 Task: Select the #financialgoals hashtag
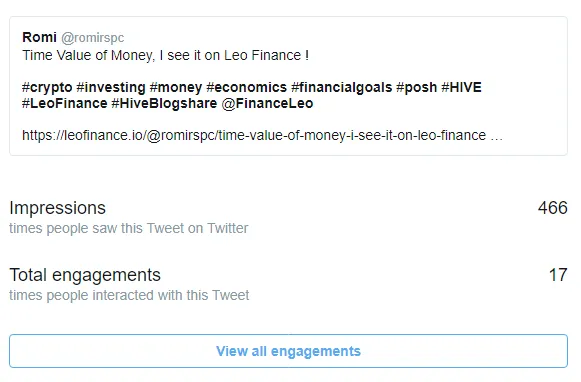tap(342, 87)
